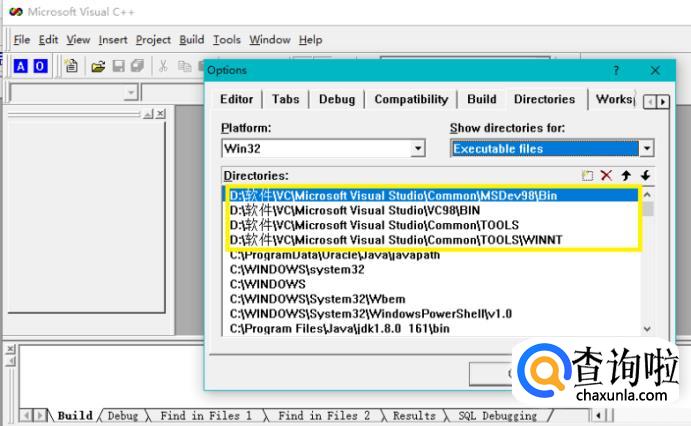Switch to the Compatibility tab

point(411,99)
